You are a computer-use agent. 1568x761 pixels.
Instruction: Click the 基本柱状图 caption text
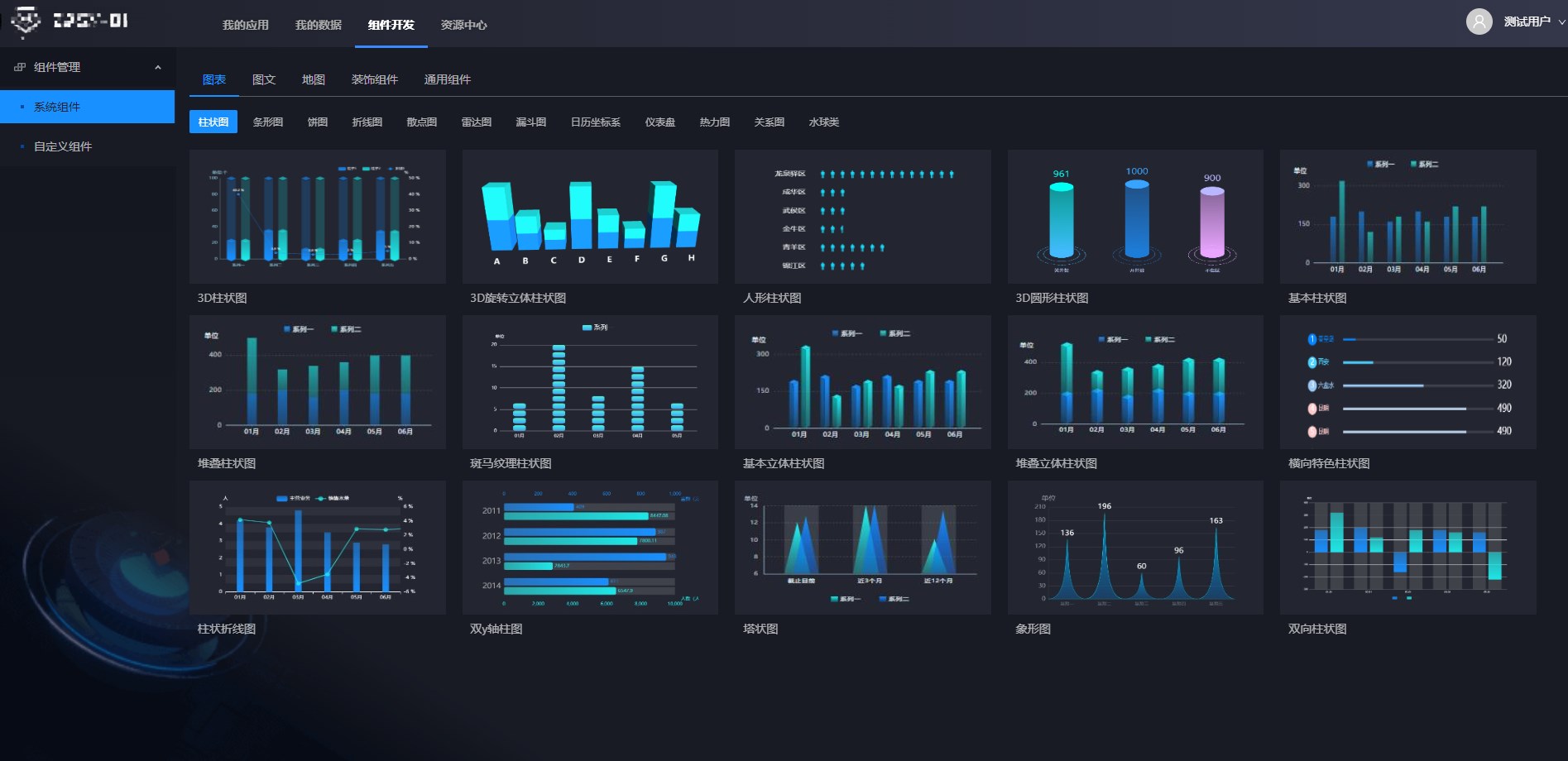pos(1317,298)
